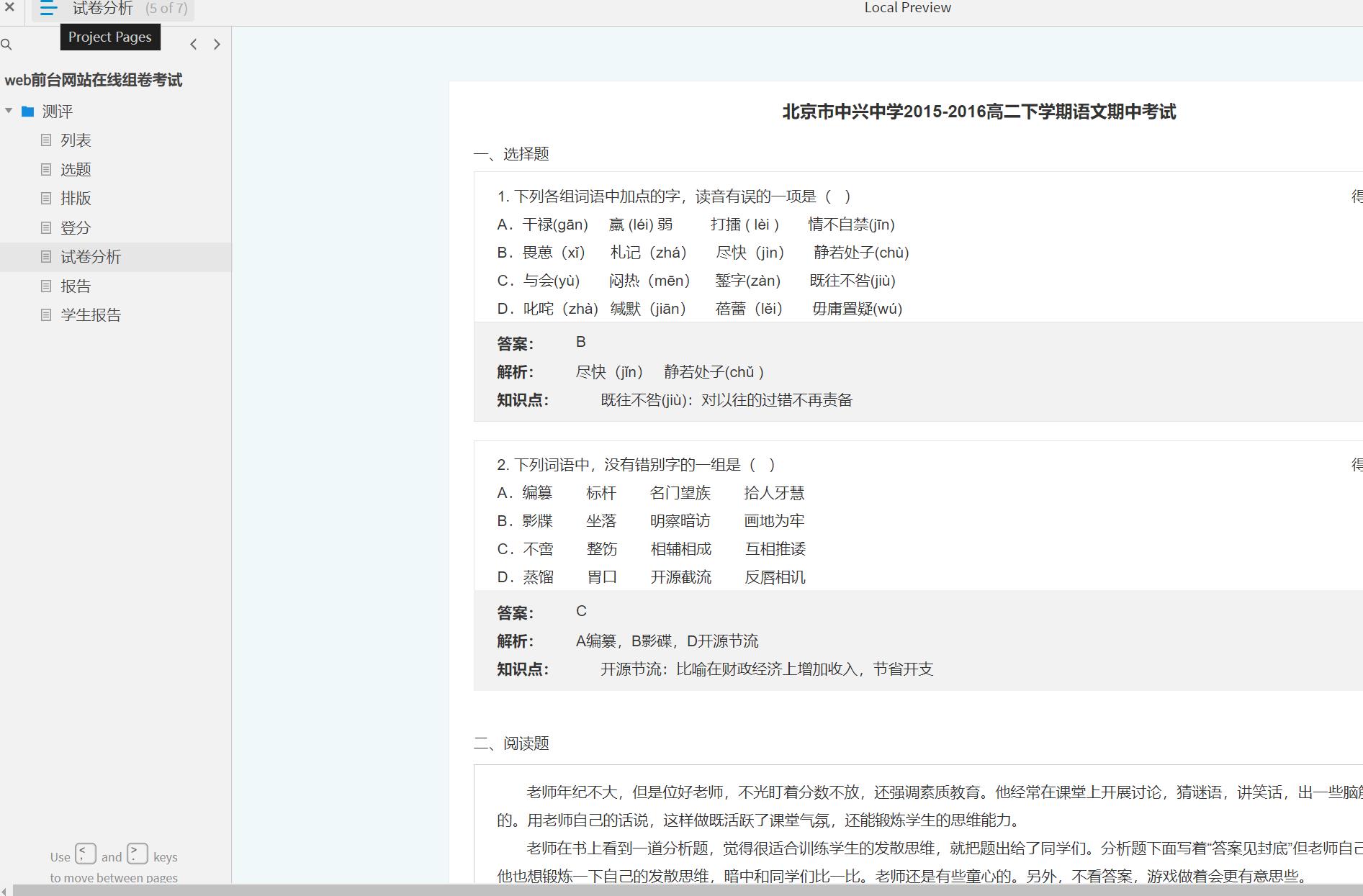Click answer C of question 2
Viewport: 1363px width, 896px height.
click(581, 612)
